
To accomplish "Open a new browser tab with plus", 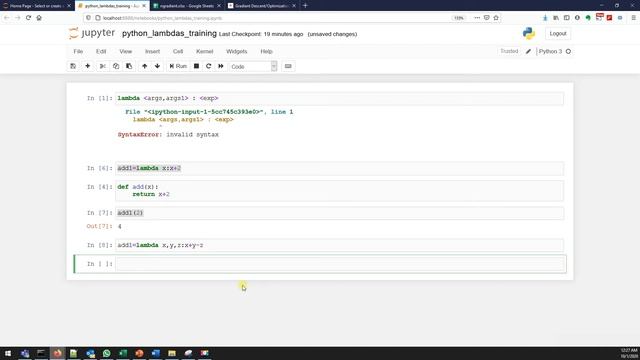I will point(305,6).
